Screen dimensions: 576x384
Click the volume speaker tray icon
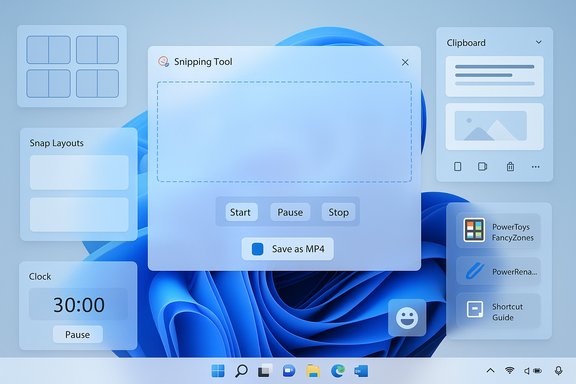coord(526,371)
